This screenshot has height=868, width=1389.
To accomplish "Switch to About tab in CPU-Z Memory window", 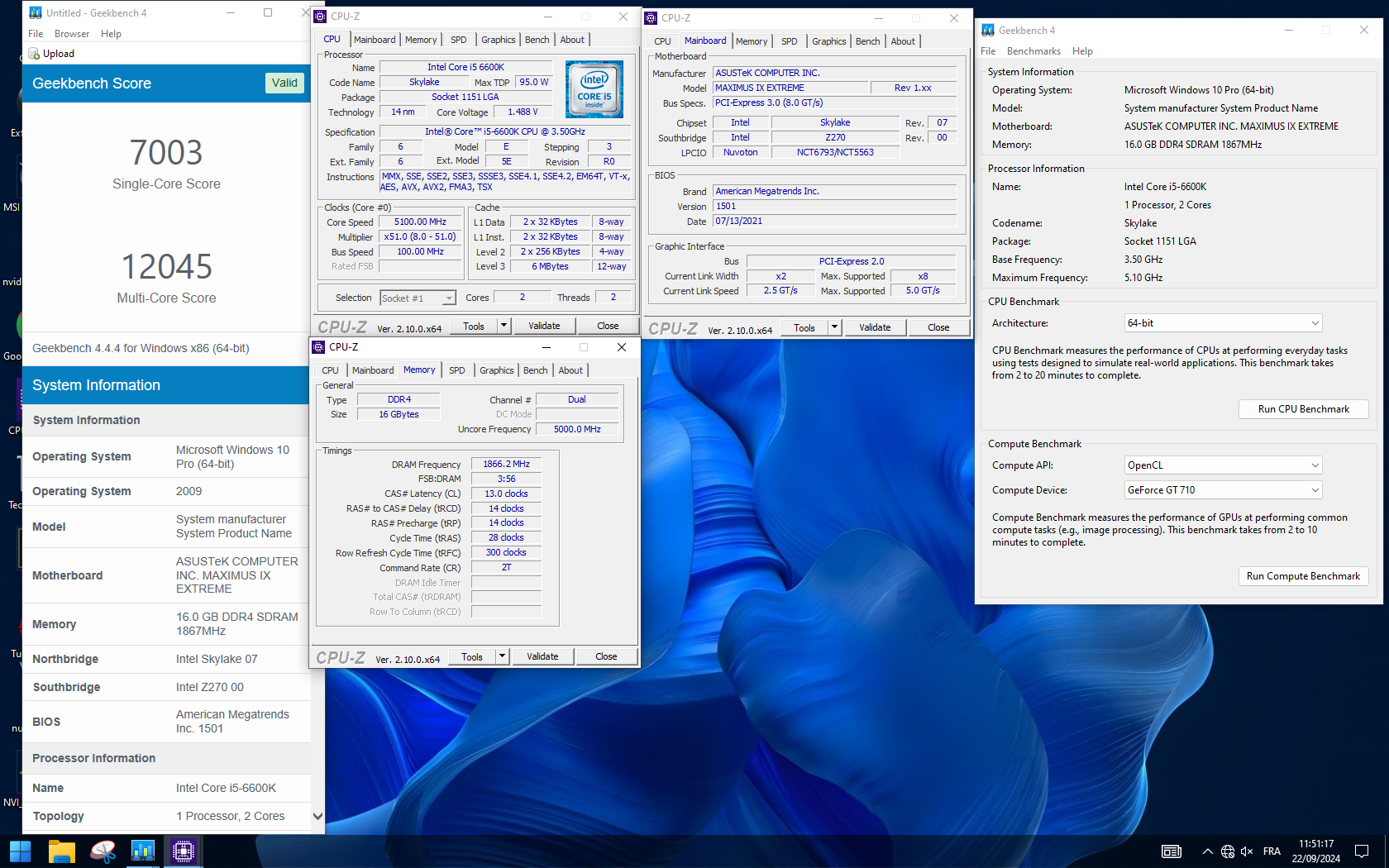I will pyautogui.click(x=570, y=370).
